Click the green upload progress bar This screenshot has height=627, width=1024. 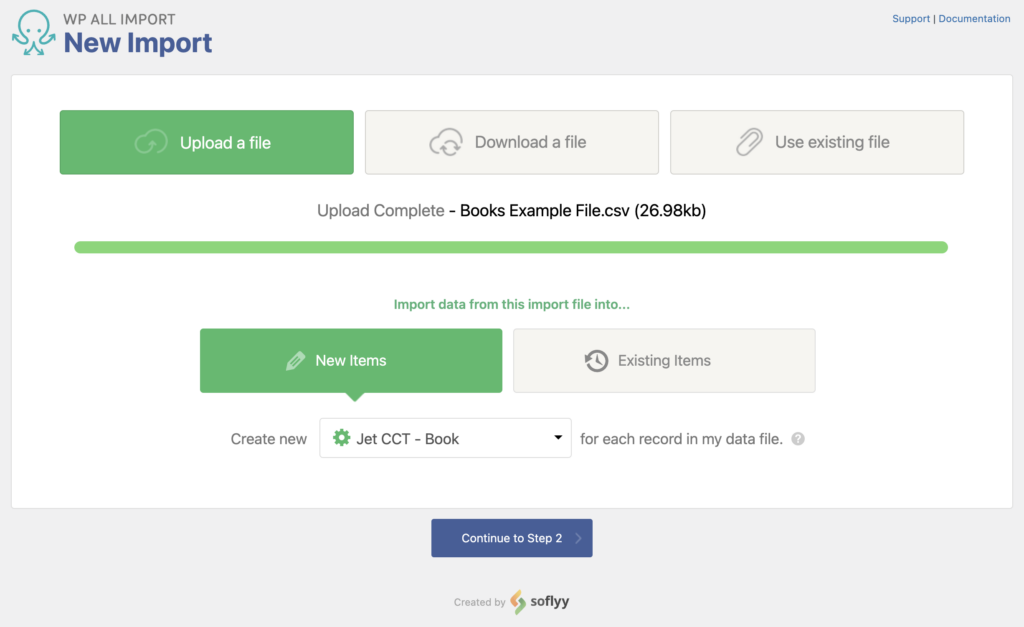click(x=511, y=244)
